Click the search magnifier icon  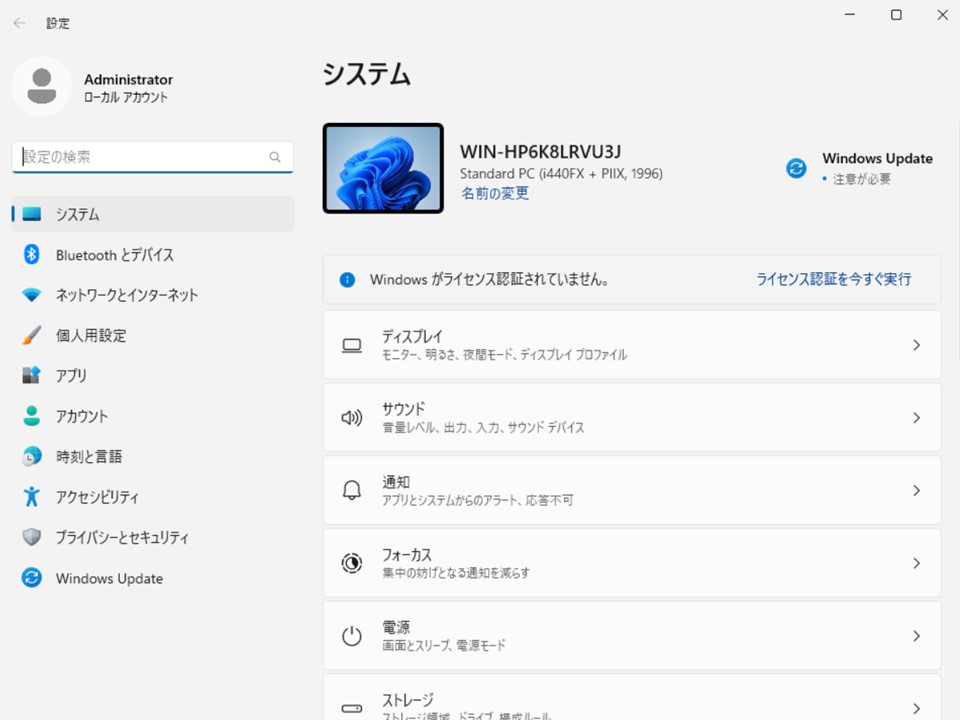point(275,157)
